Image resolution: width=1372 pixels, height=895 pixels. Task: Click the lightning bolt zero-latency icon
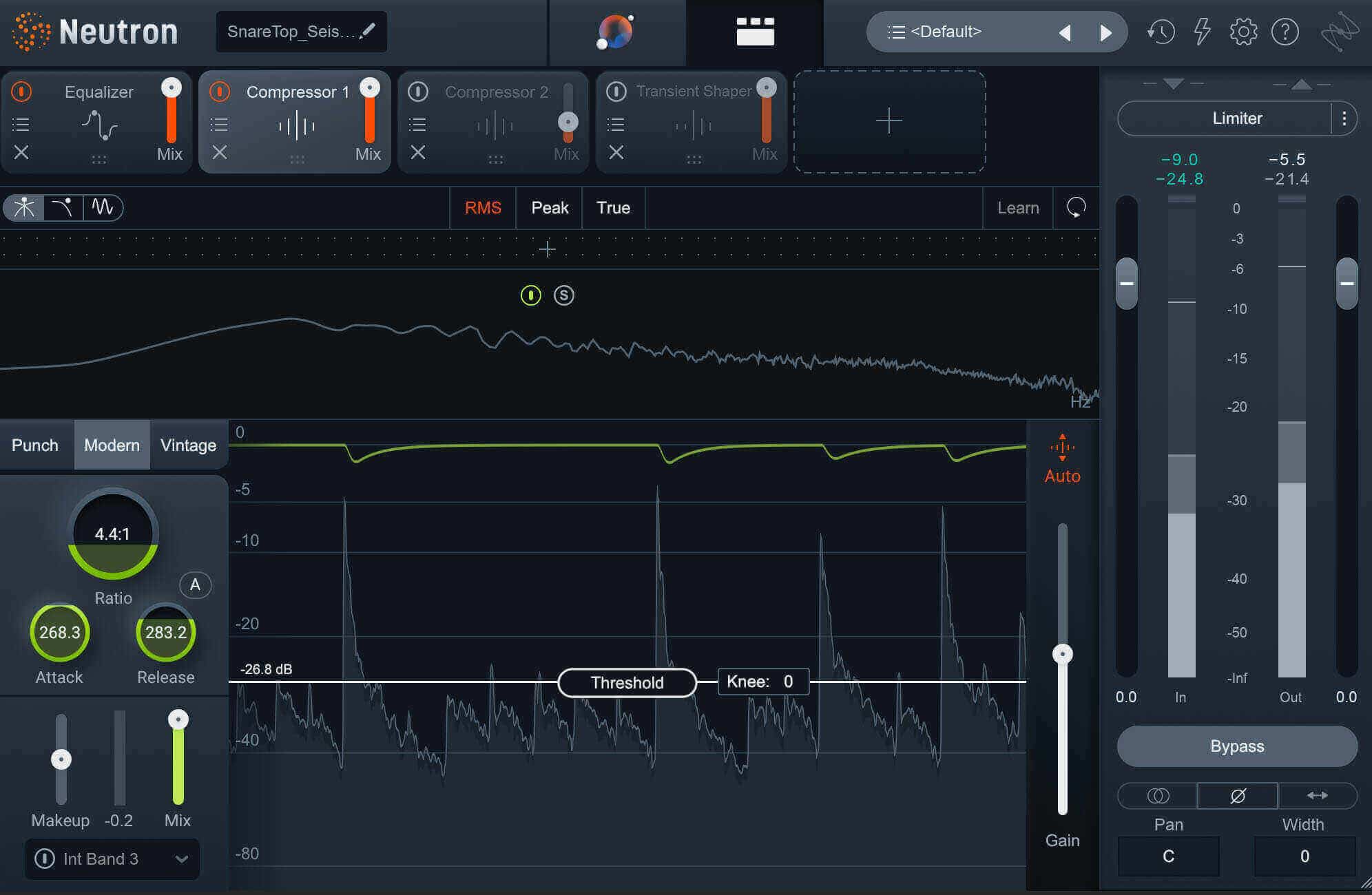[1202, 32]
